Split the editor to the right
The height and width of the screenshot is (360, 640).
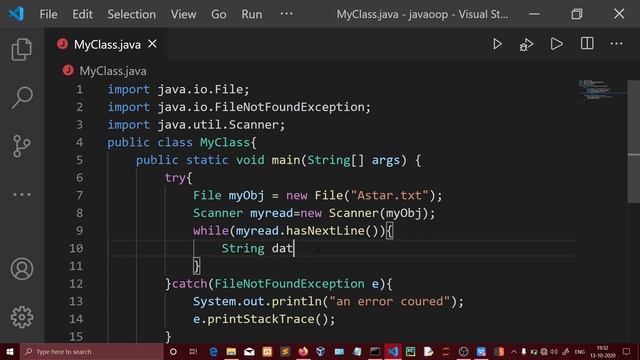(x=587, y=43)
